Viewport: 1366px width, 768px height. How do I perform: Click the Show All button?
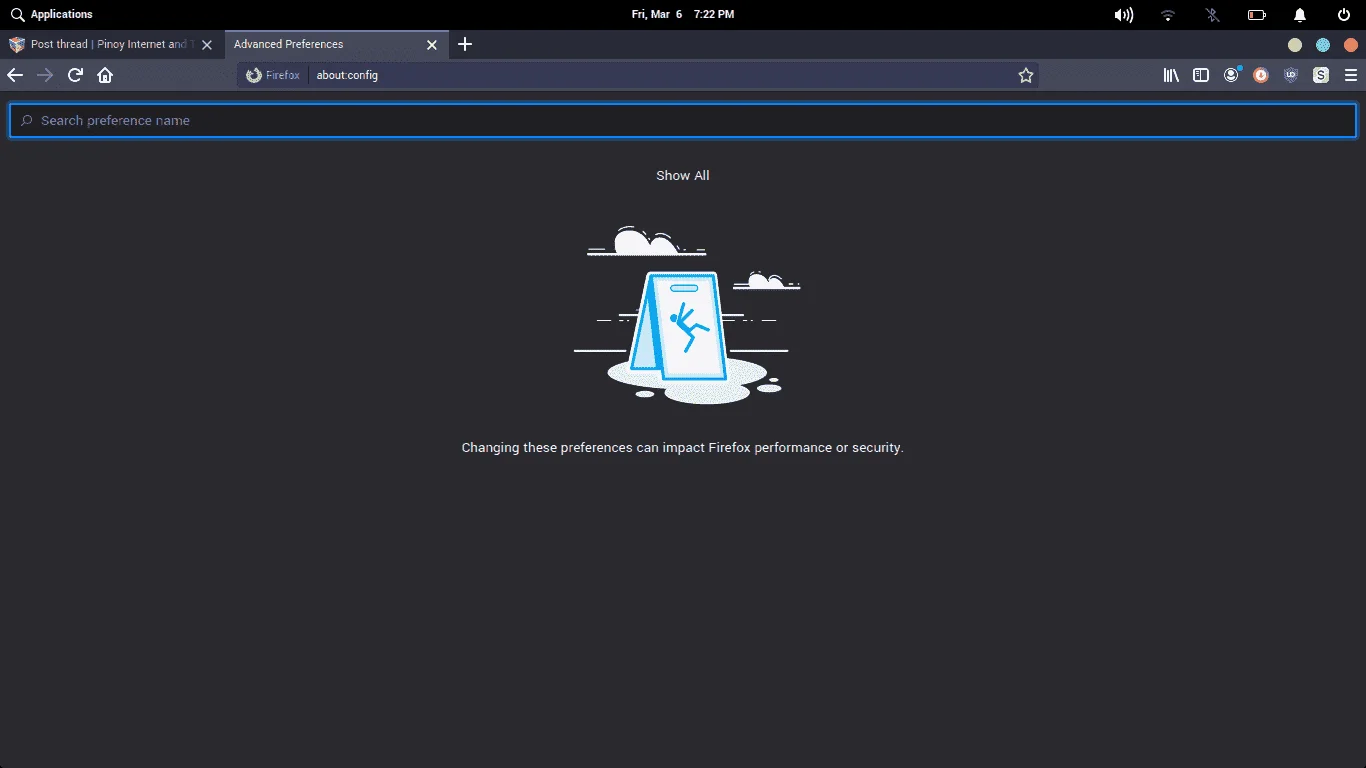(x=683, y=175)
